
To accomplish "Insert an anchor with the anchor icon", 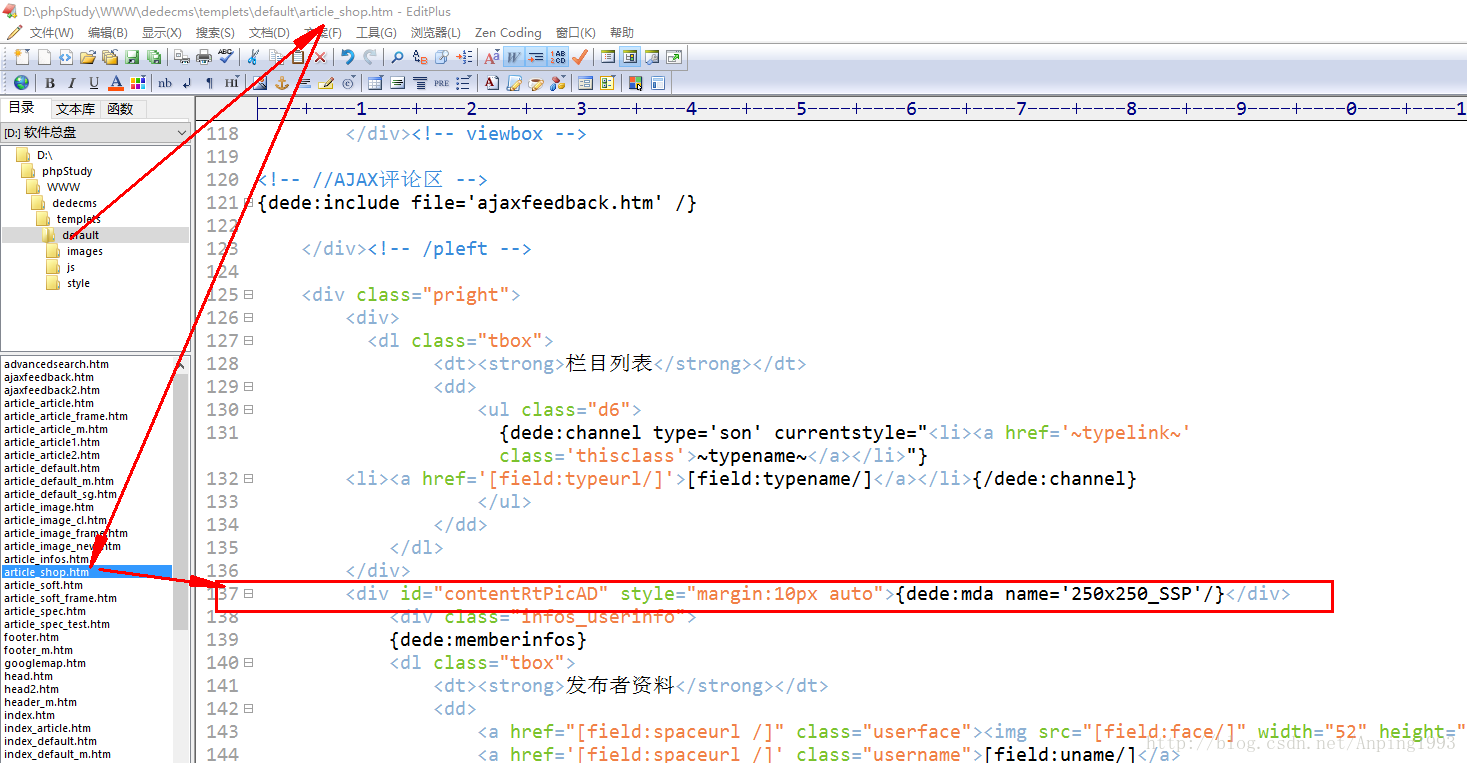I will [x=282, y=83].
